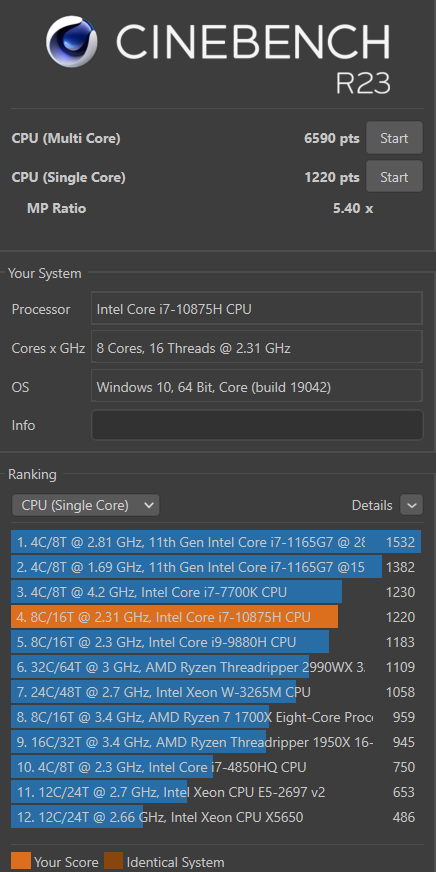Click the brown Identical System swatch
Viewport: 436px width, 872px height.
pos(113,861)
